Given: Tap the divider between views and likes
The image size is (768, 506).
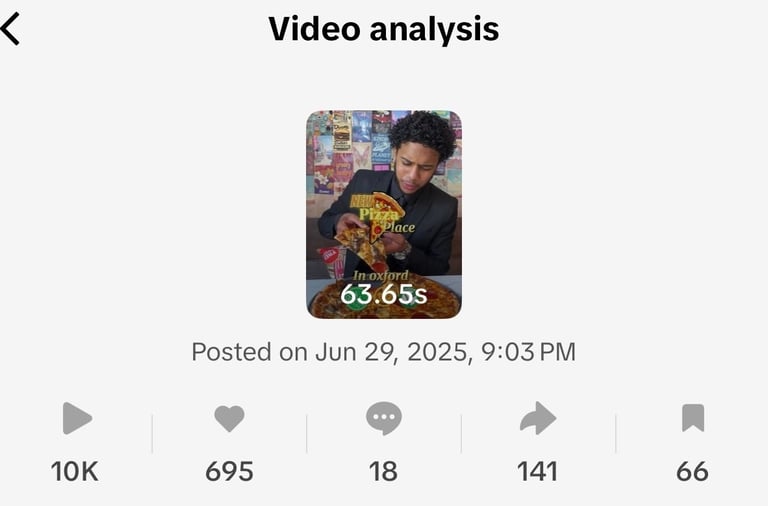Looking at the screenshot, I should coord(152,434).
